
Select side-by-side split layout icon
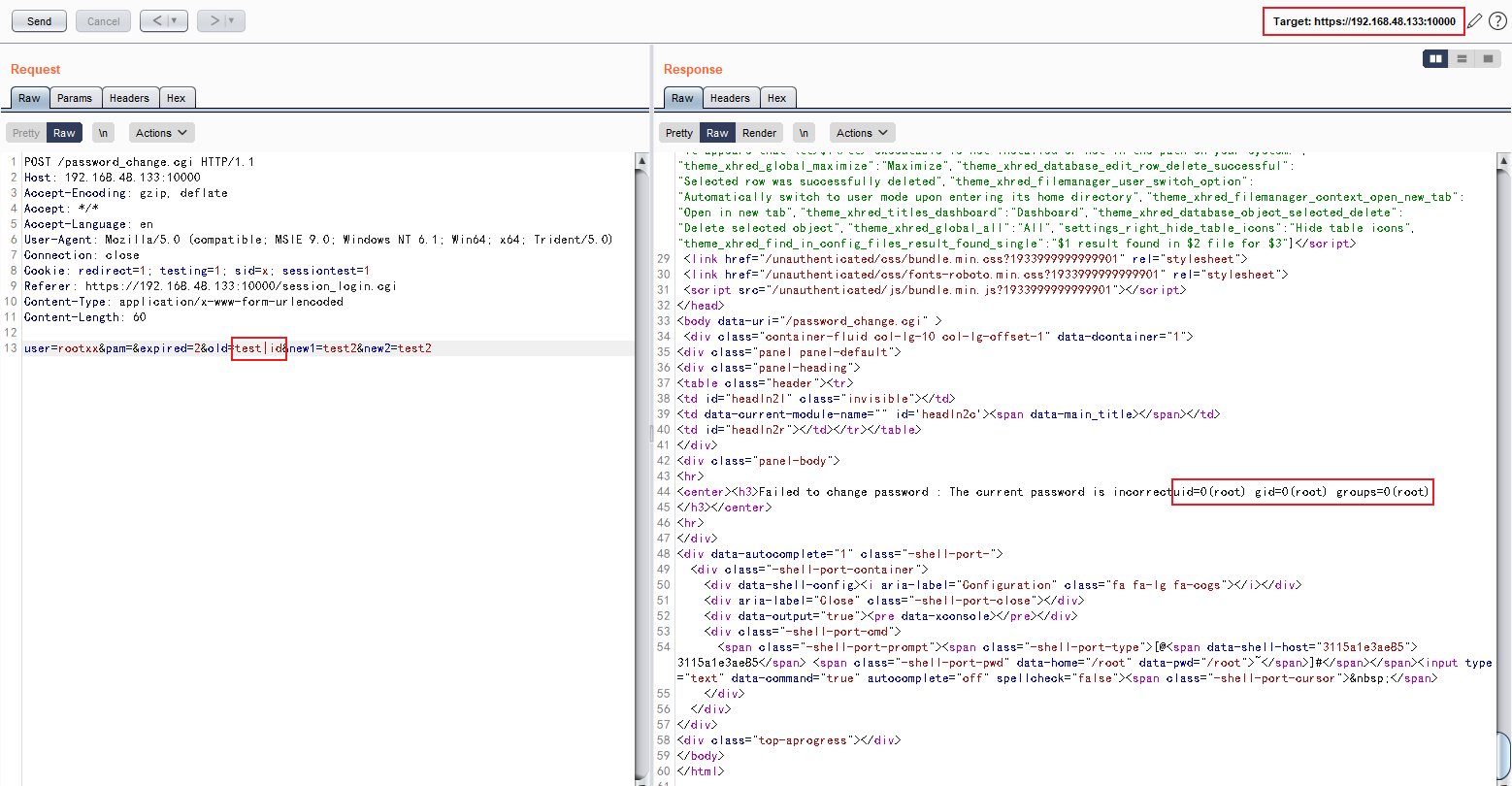[1435, 59]
